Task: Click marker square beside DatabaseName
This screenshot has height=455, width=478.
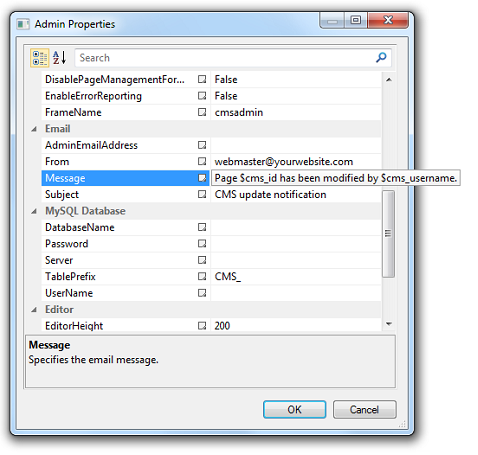Action: [x=202, y=227]
